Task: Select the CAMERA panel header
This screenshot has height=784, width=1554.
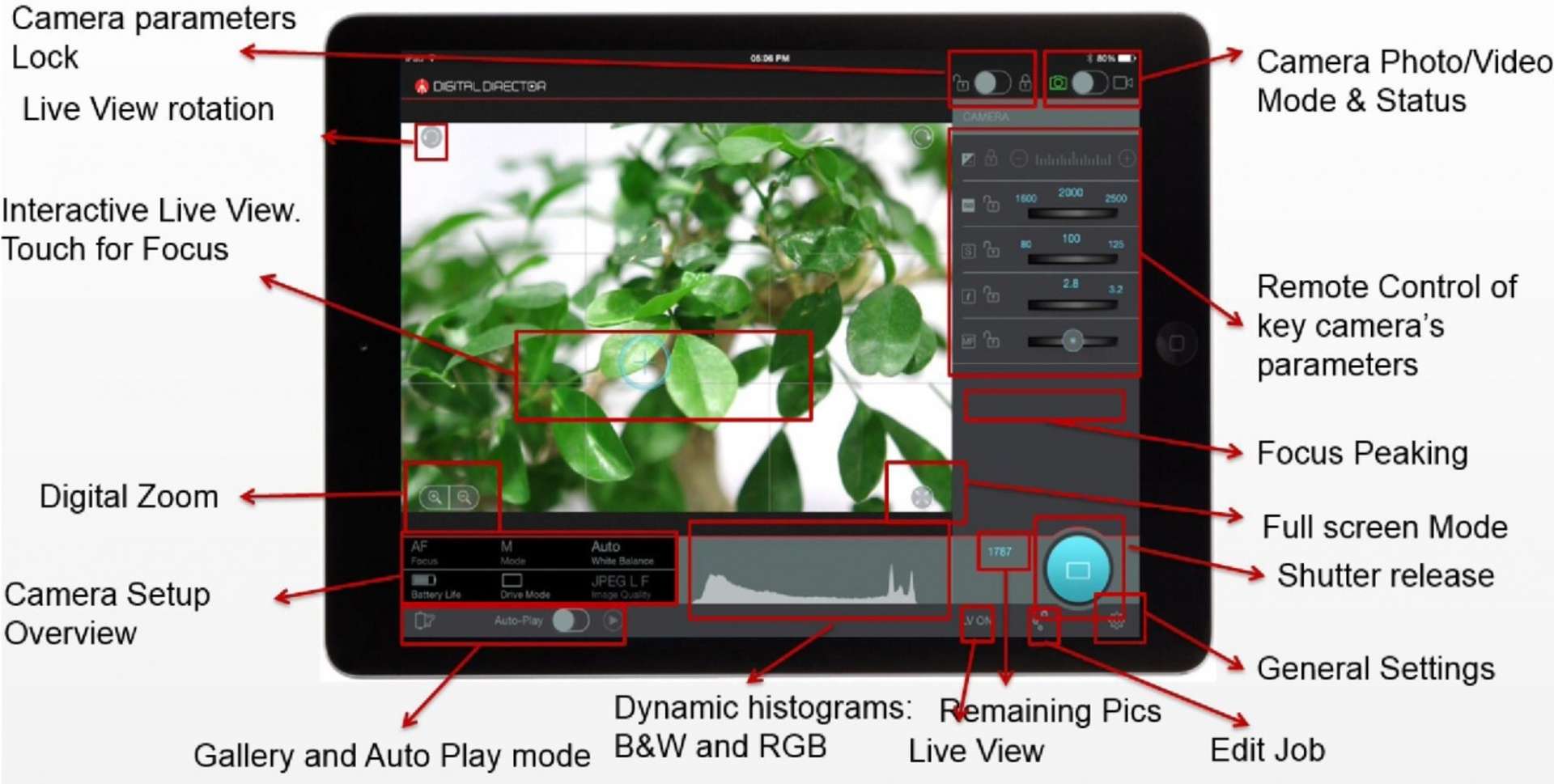Action: [x=986, y=117]
